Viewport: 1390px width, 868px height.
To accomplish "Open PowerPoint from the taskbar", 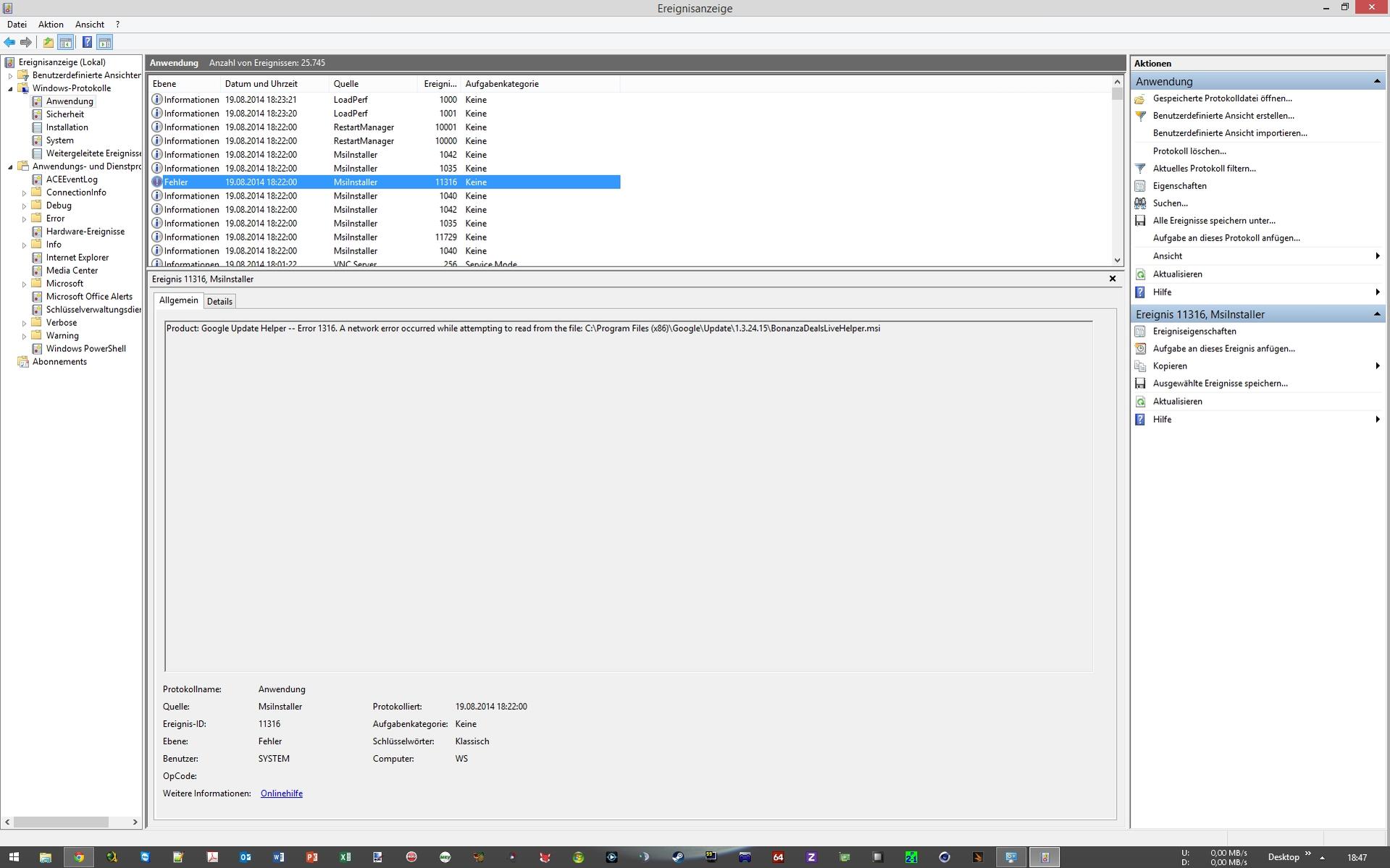I will [312, 857].
